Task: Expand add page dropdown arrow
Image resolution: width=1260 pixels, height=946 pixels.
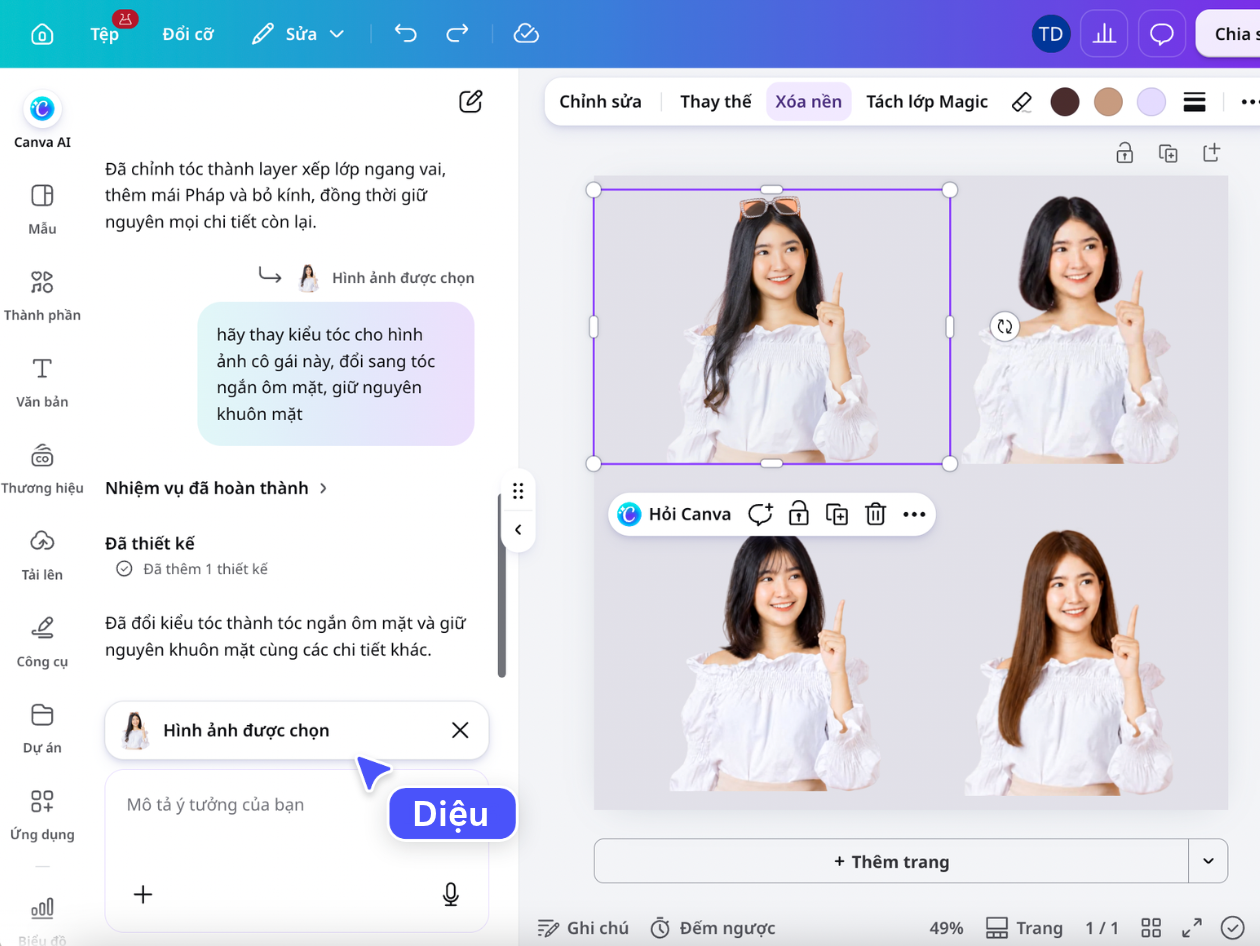Action: (1208, 861)
